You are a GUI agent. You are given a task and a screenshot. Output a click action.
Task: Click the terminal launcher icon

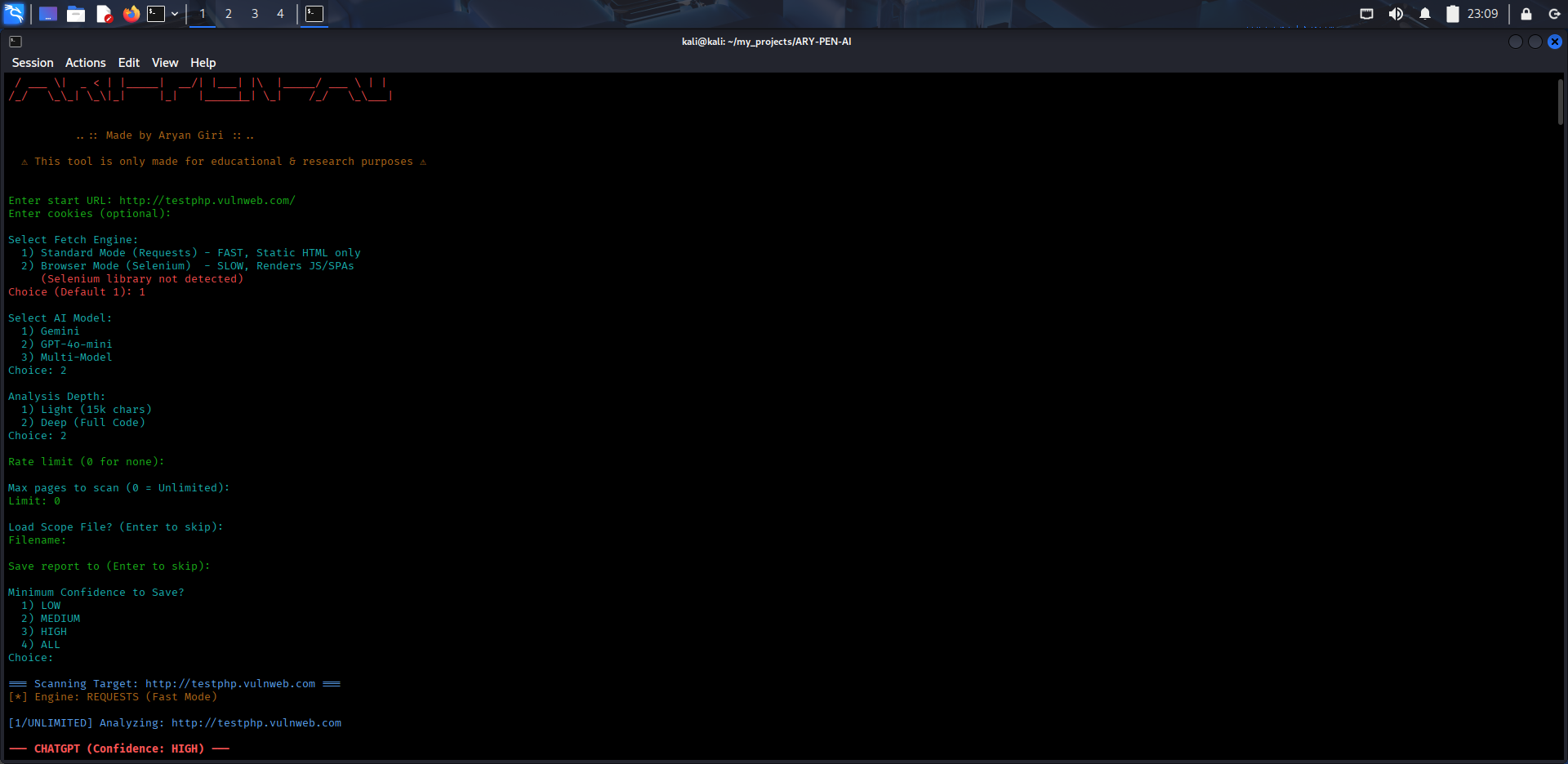click(x=156, y=14)
